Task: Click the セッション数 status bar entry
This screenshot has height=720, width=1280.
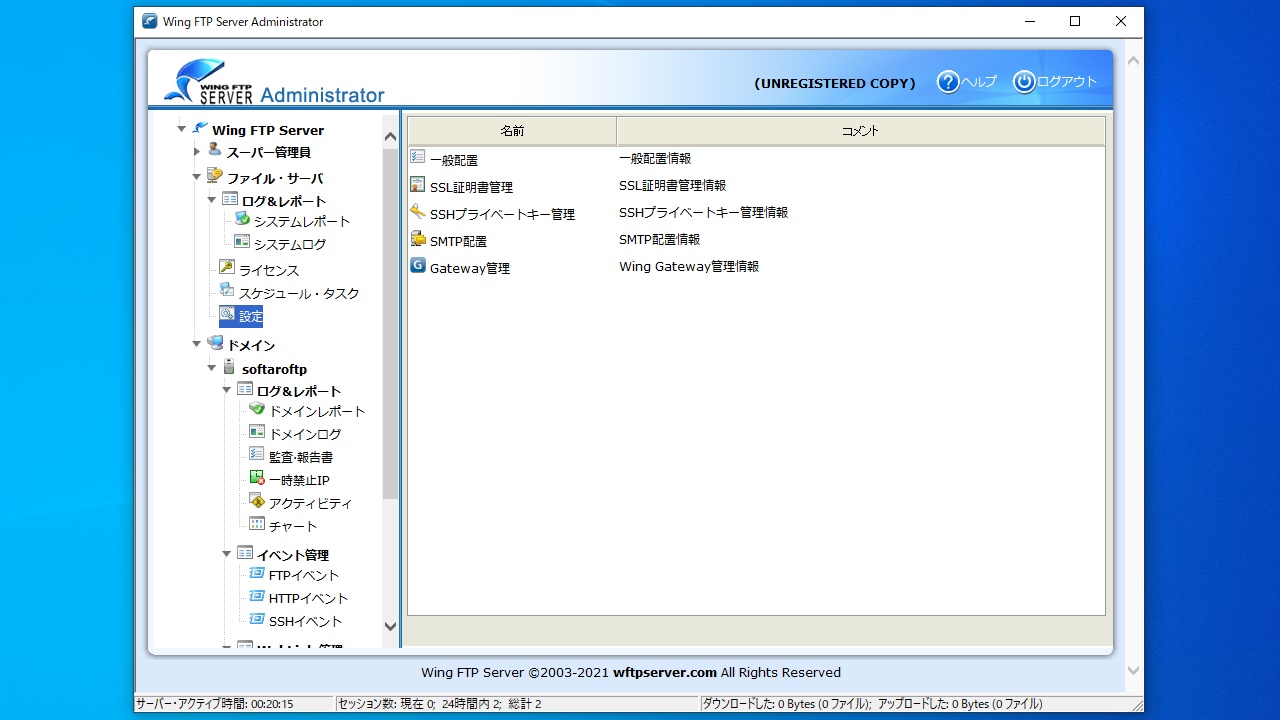Action: tap(517, 704)
